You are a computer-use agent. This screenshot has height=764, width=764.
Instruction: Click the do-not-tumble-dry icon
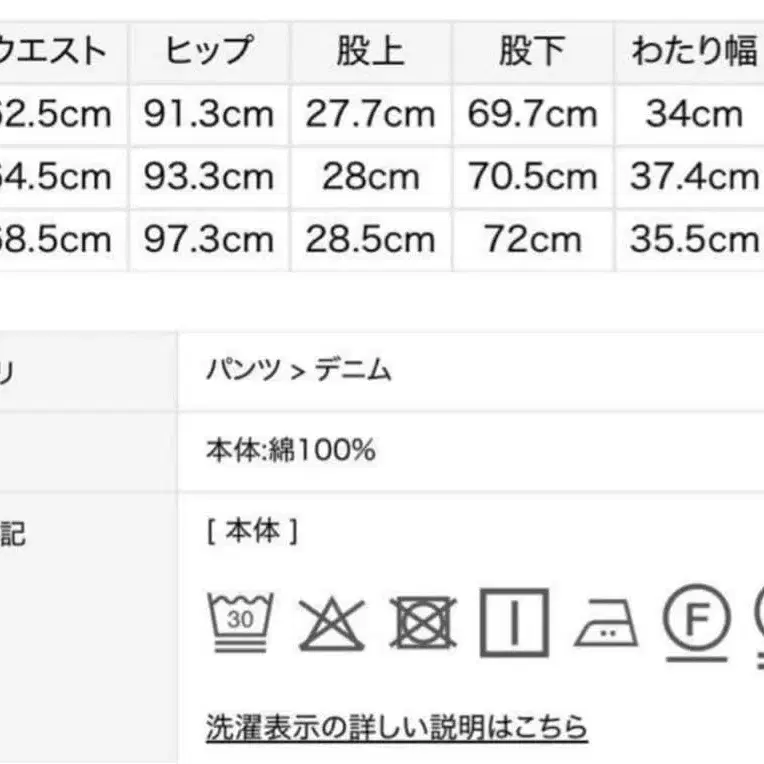pos(423,623)
